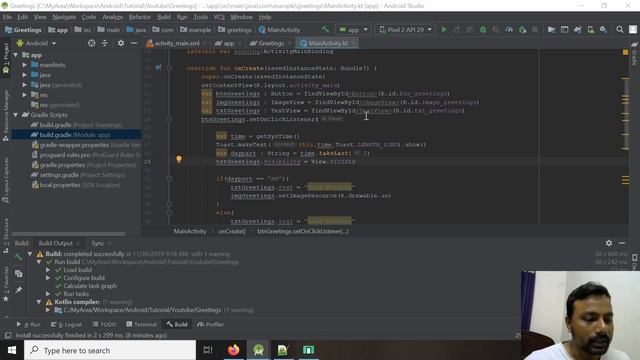
Task: Open the Android view selector dropdown
Action: tap(37, 43)
